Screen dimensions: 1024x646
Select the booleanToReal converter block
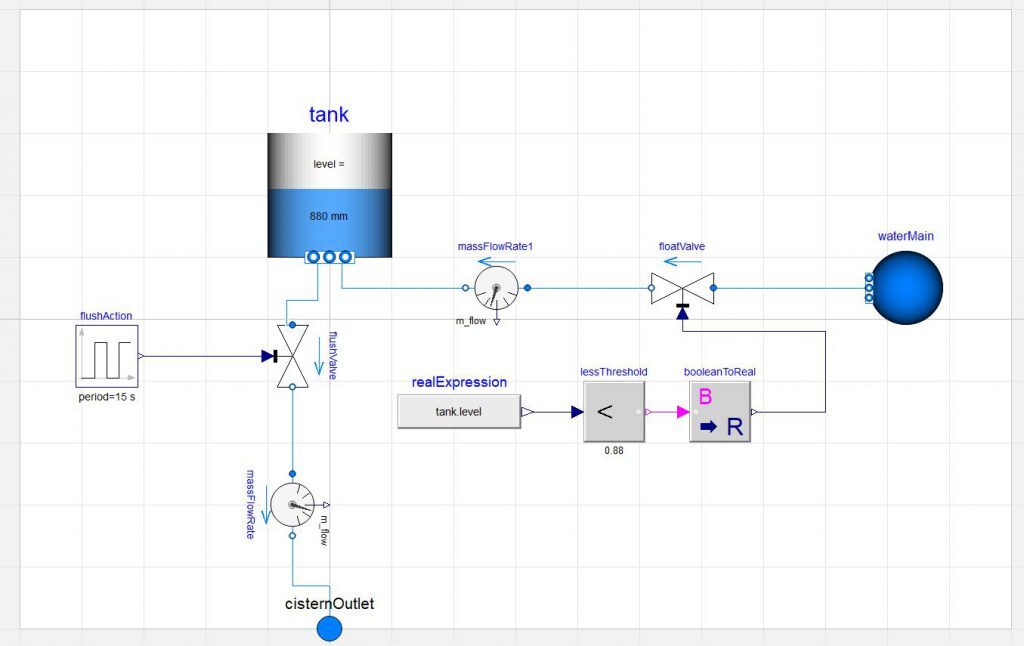click(720, 412)
